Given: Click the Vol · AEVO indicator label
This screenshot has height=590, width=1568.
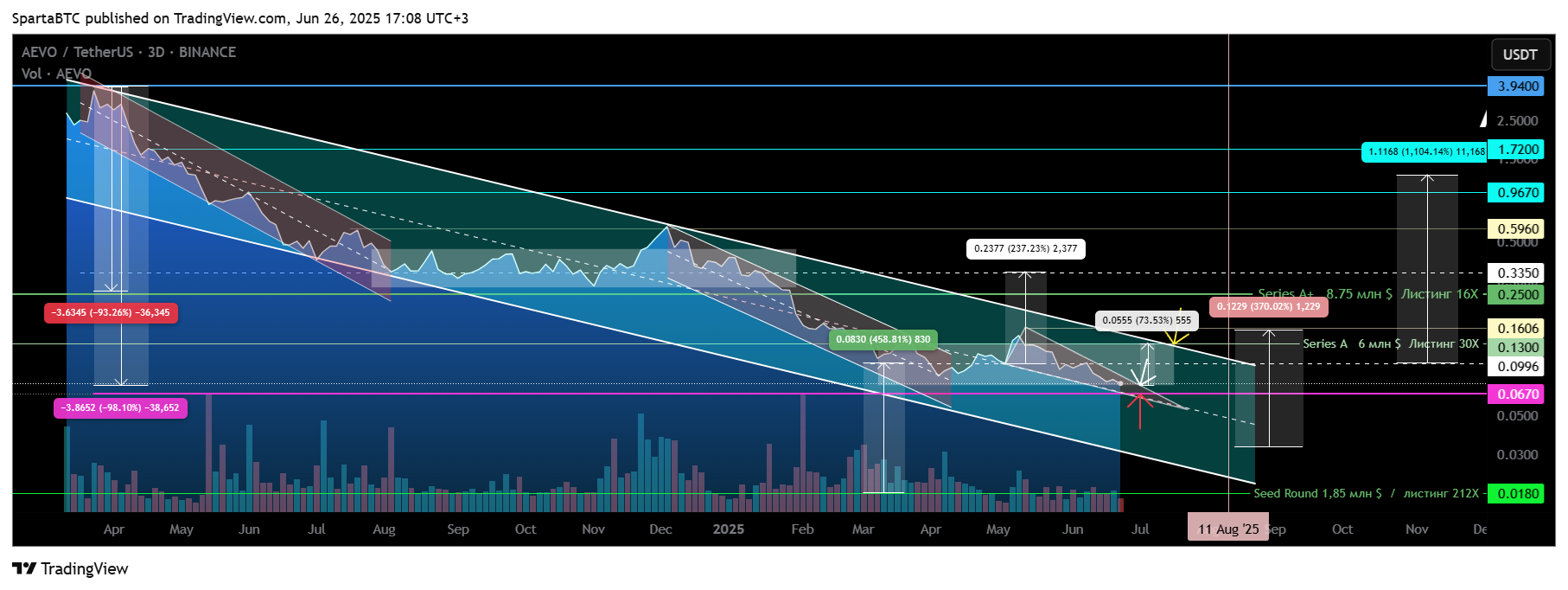Looking at the screenshot, I should tap(56, 74).
